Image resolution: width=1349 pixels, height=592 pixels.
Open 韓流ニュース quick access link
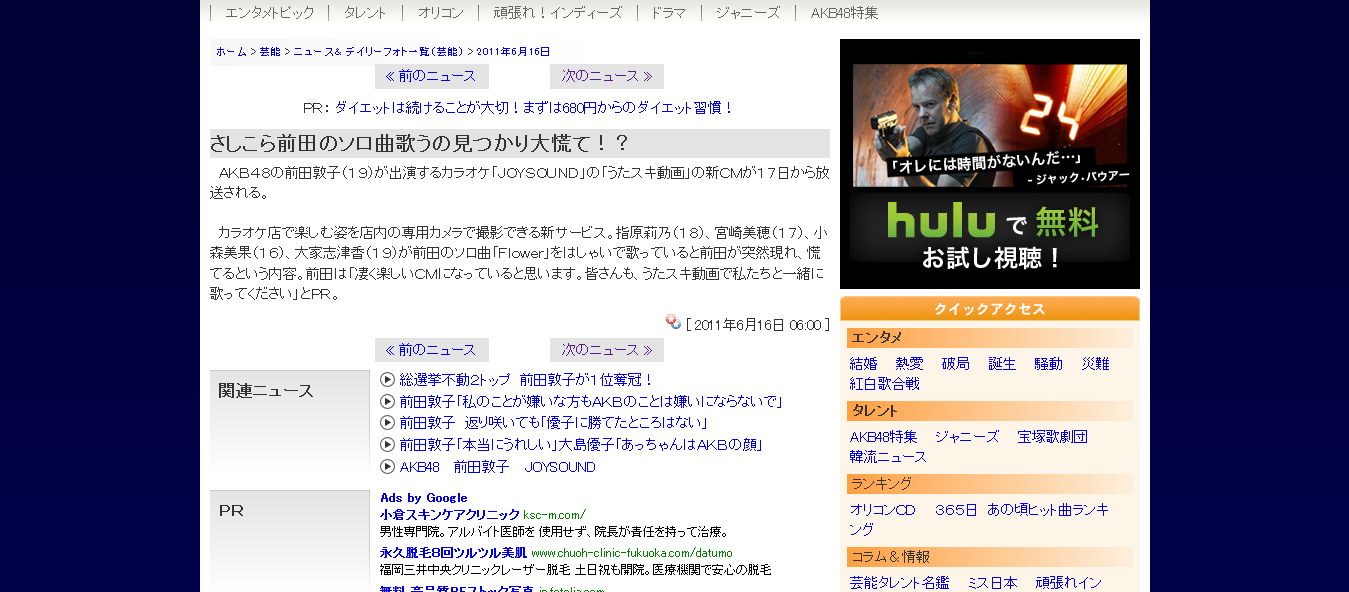889,457
